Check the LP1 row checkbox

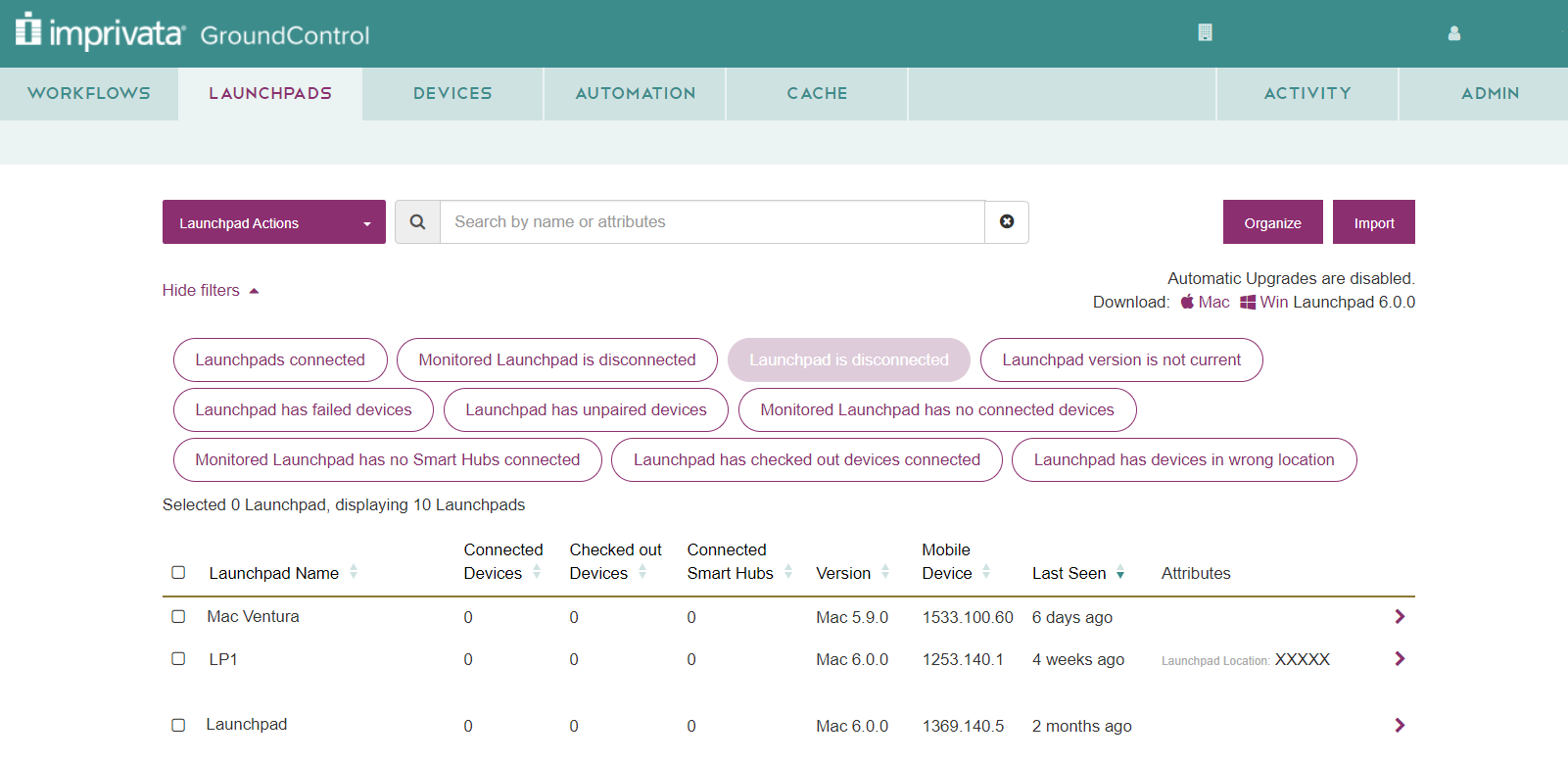pyautogui.click(x=178, y=658)
